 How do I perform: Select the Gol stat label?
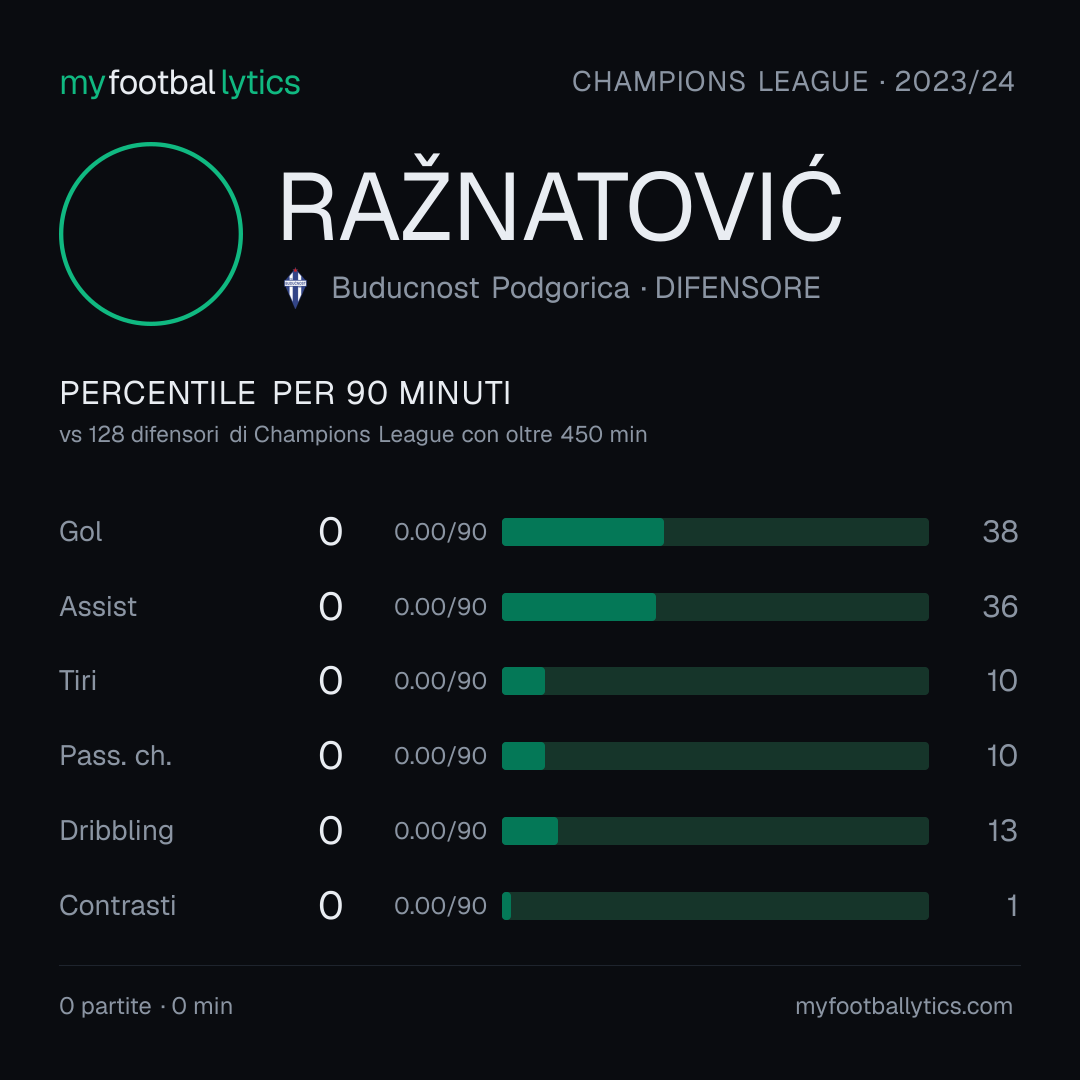(x=81, y=532)
